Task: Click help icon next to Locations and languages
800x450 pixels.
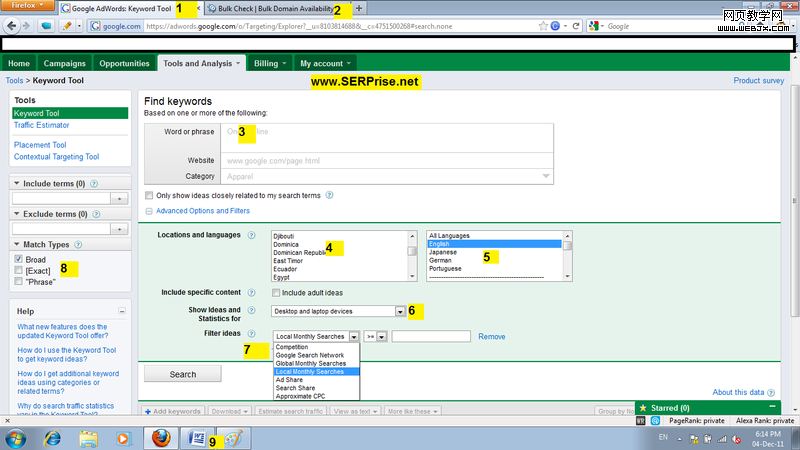Action: pyautogui.click(x=252, y=235)
